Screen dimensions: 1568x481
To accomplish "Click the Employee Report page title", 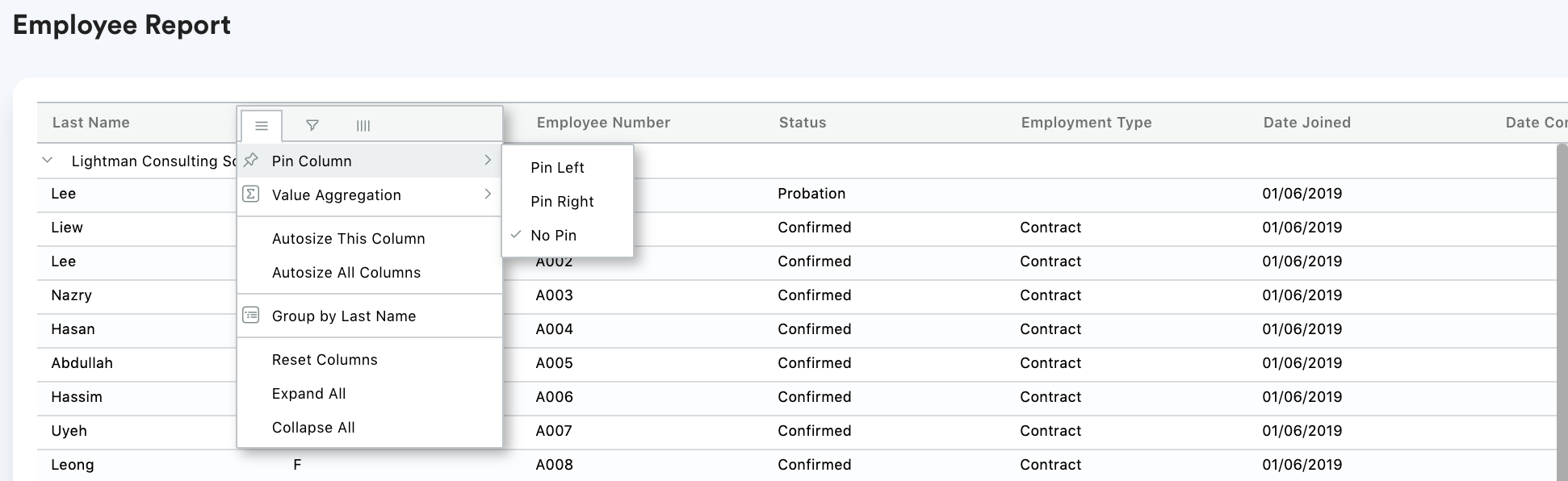I will 122,25.
